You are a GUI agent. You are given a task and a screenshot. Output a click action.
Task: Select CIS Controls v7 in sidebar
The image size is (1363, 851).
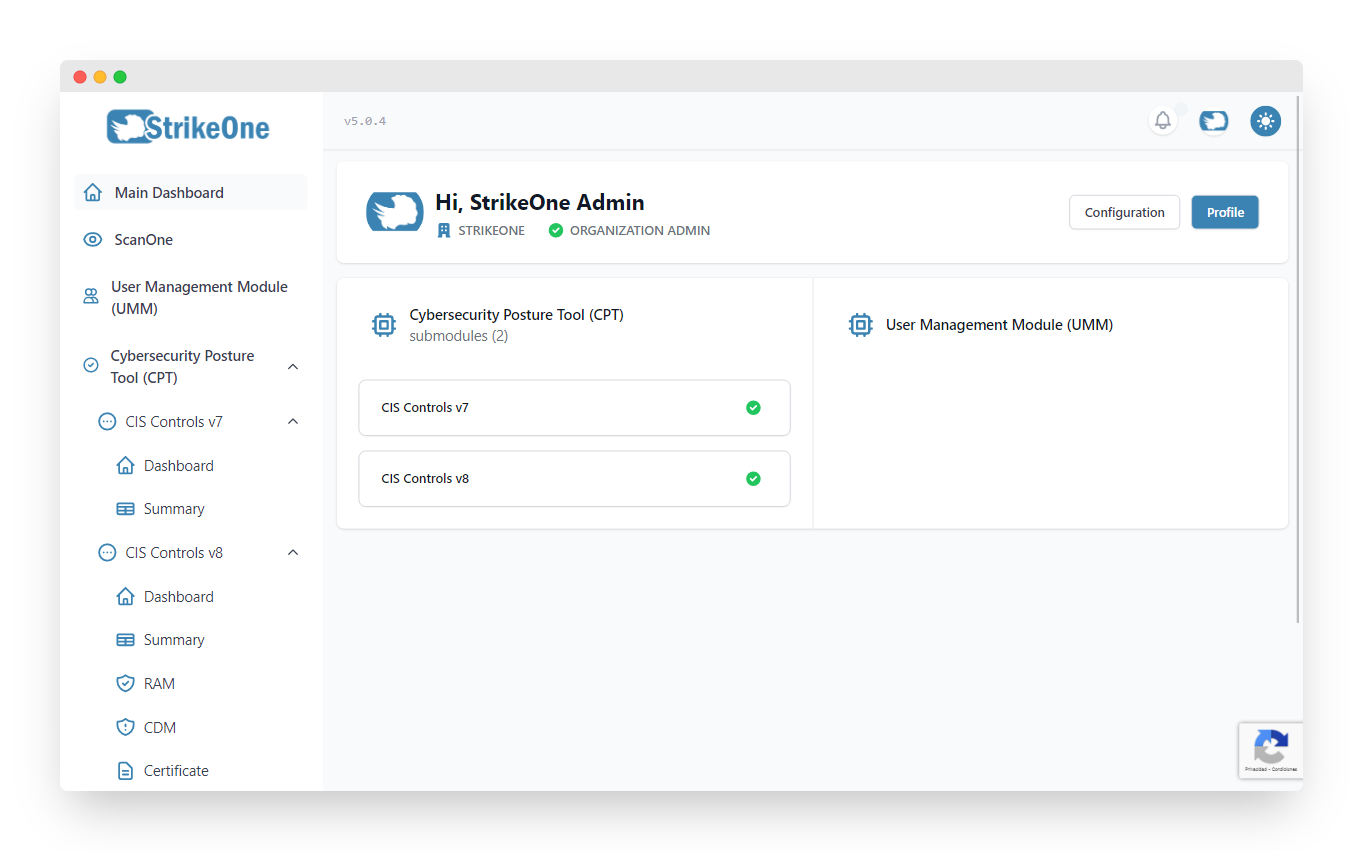pos(199,422)
